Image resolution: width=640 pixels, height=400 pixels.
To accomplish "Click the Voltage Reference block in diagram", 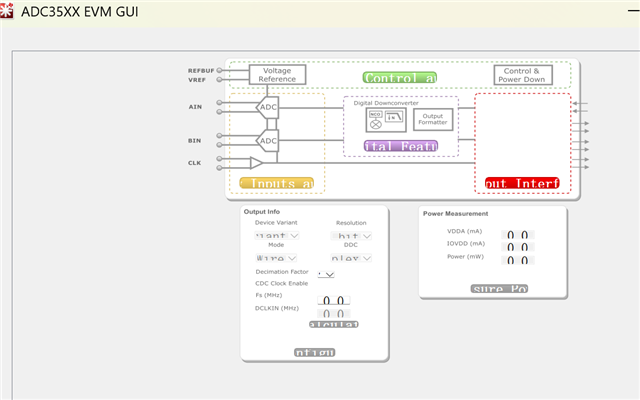I will (x=277, y=75).
